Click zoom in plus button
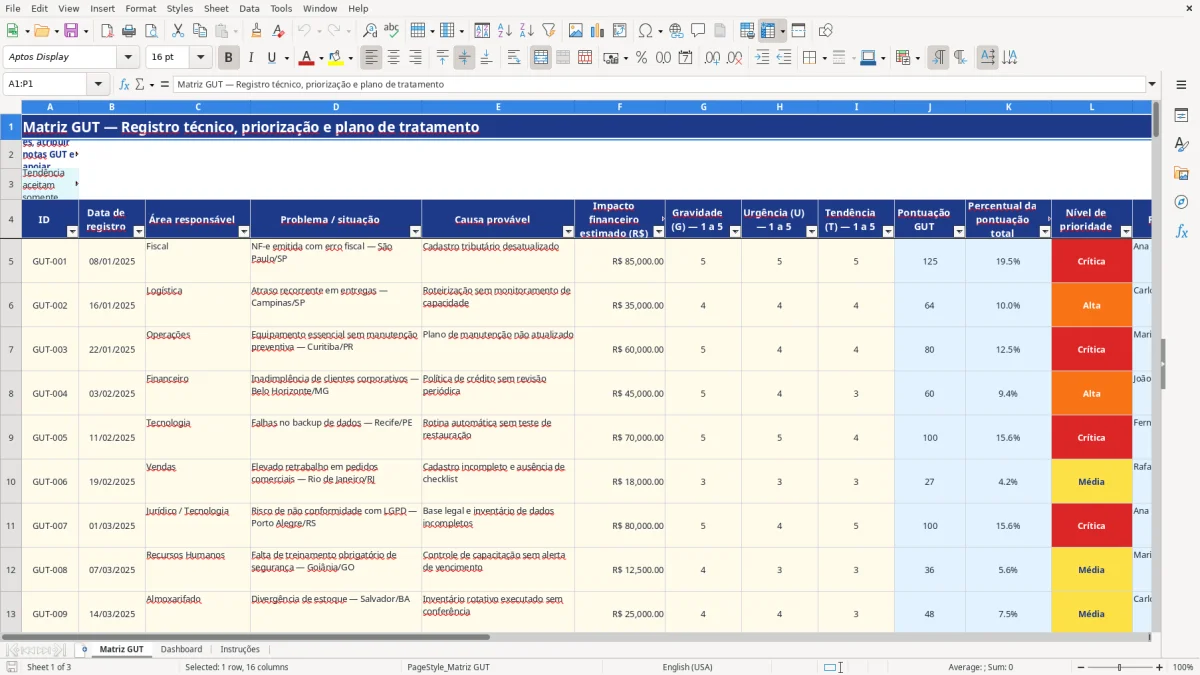The image size is (1200, 675). point(1159,667)
